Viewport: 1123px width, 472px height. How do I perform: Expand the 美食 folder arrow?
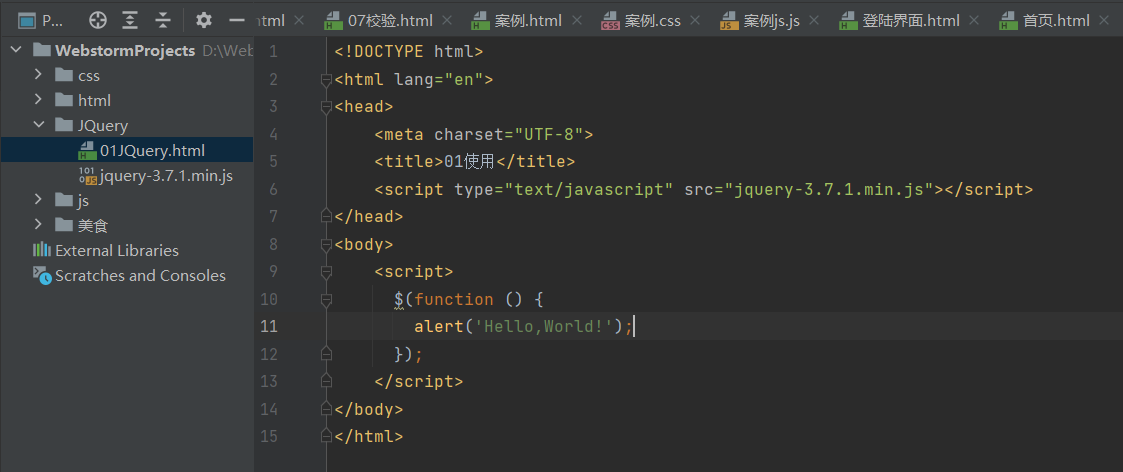click(39, 226)
